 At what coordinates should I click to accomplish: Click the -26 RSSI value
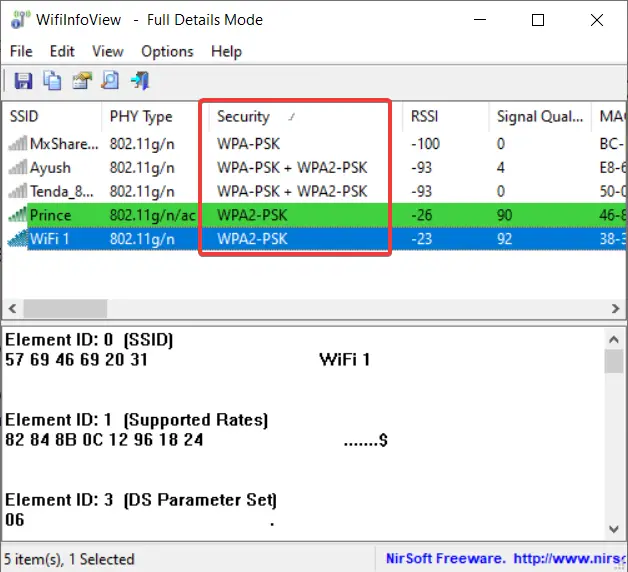[421, 215]
